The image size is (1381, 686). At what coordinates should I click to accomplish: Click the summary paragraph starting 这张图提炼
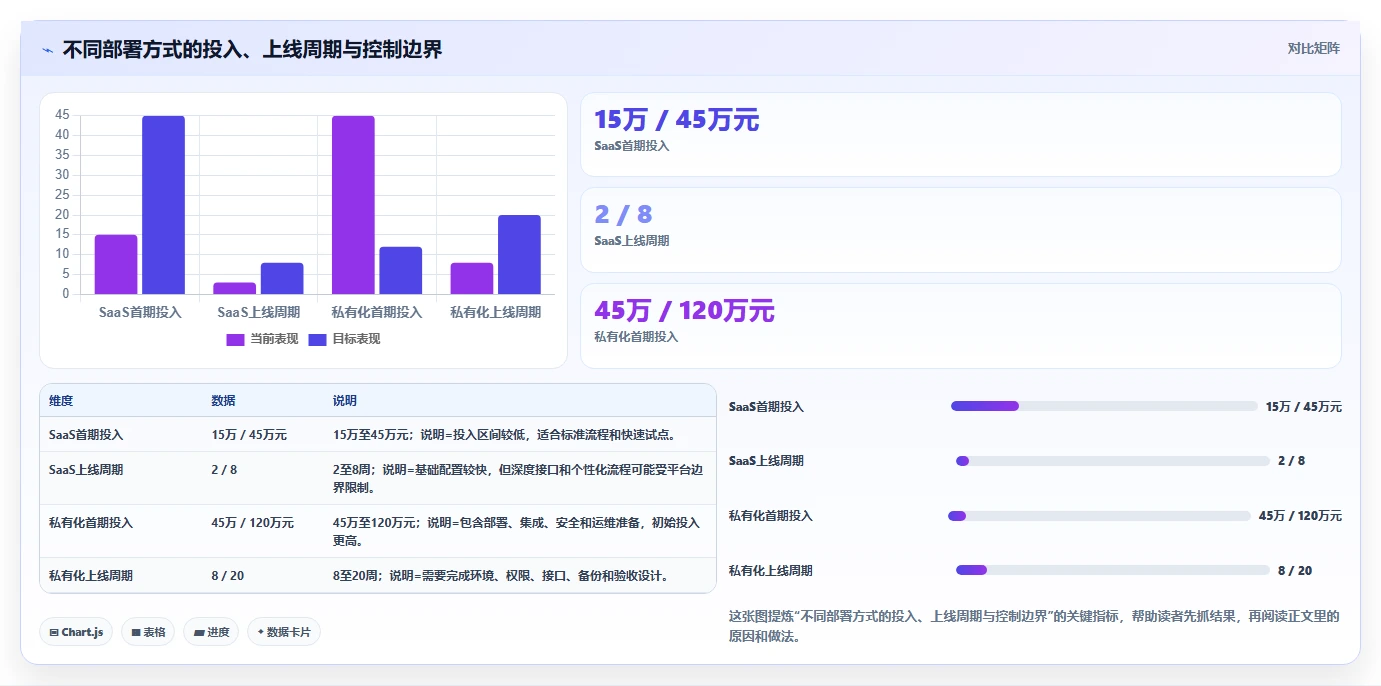click(x=1034, y=626)
